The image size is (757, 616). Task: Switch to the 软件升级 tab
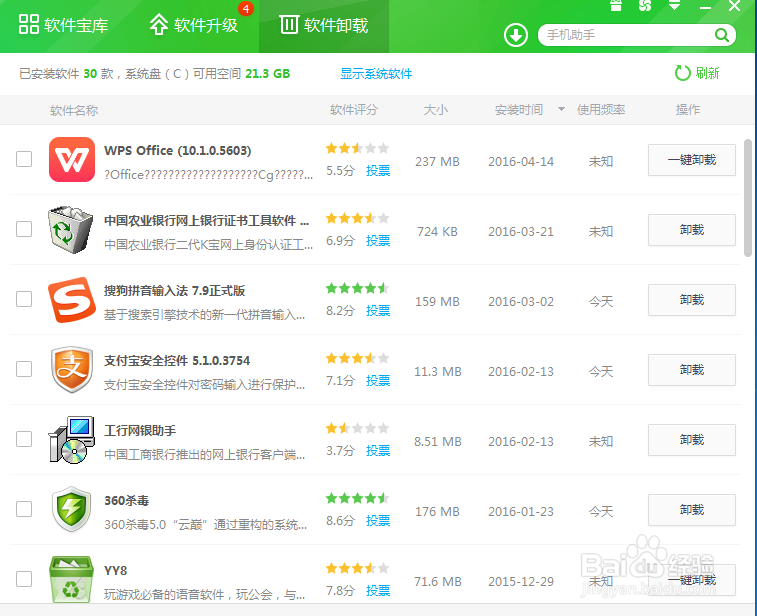pos(193,25)
